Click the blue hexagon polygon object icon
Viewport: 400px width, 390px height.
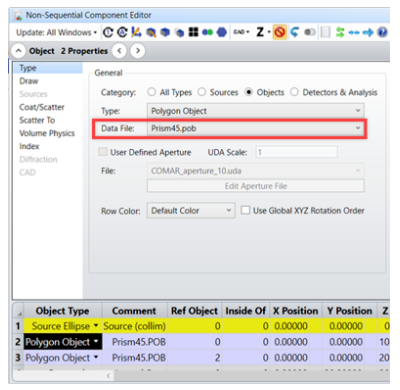[222, 32]
